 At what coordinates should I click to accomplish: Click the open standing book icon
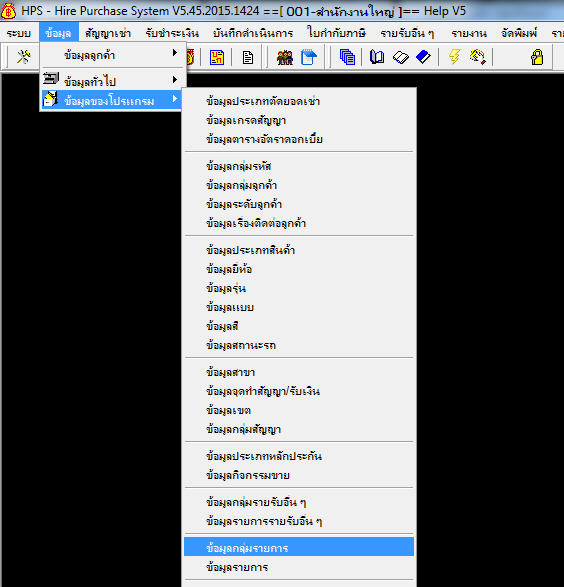[x=377, y=57]
